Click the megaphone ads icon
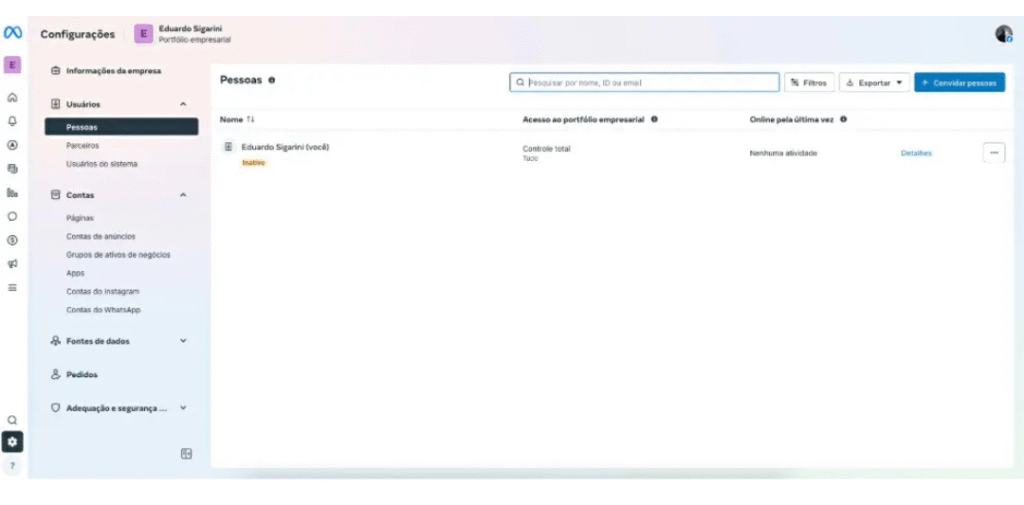1024x505 pixels. [12, 264]
